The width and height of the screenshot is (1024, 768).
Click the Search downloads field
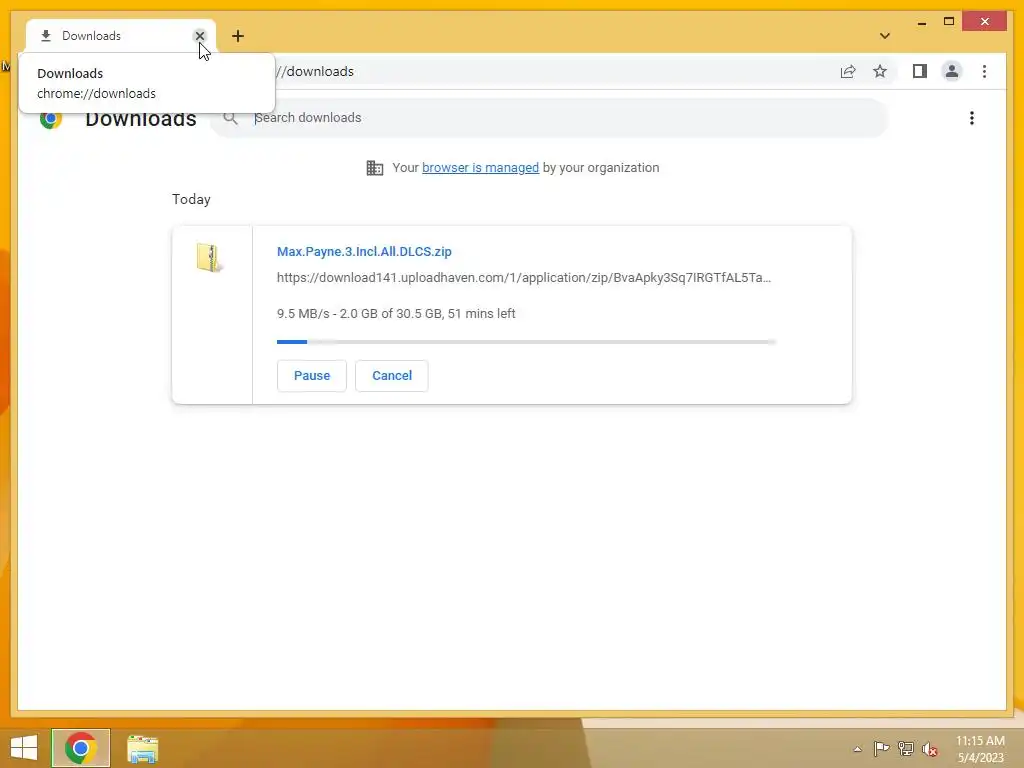point(549,118)
